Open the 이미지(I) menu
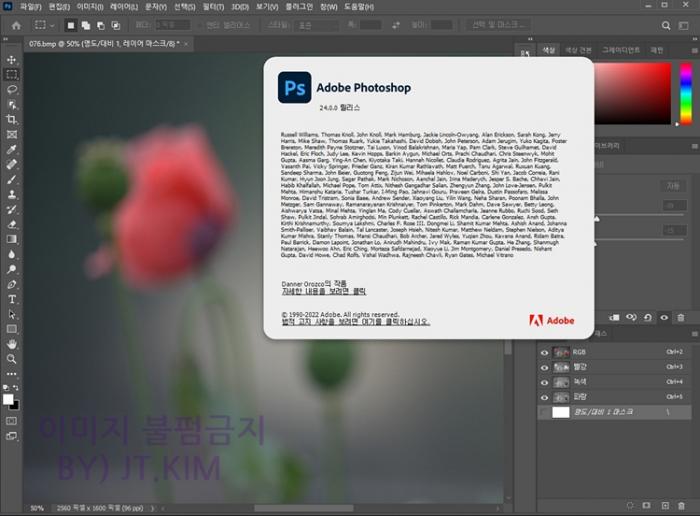 [90, 7]
